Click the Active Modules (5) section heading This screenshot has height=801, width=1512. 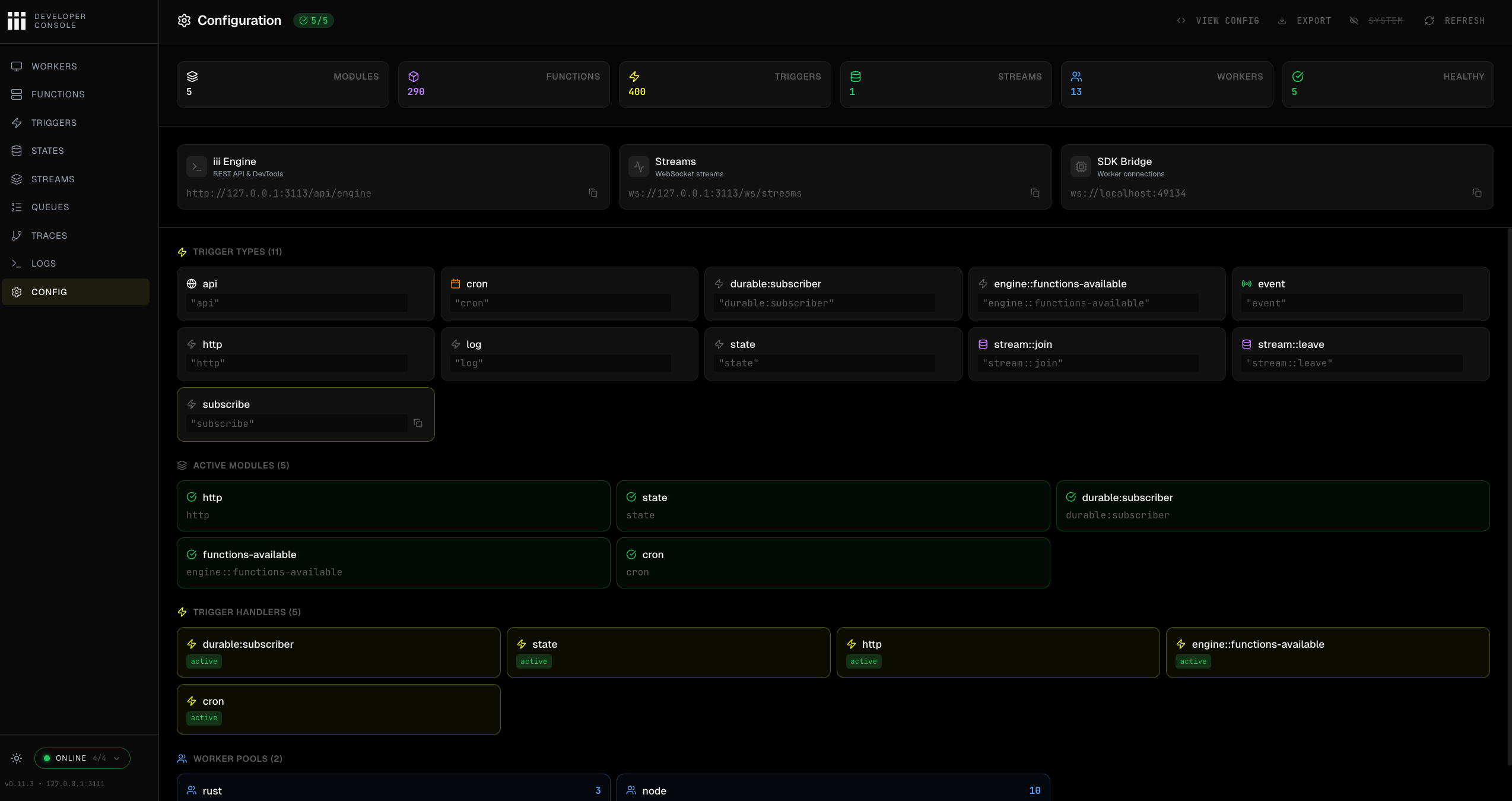click(x=241, y=466)
